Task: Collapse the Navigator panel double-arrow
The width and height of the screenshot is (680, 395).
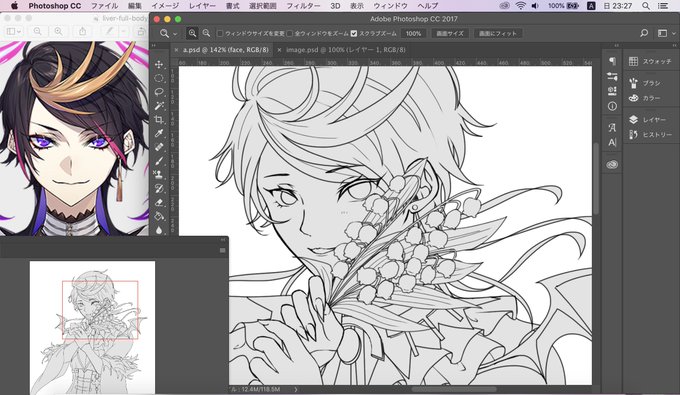Action: point(223,239)
